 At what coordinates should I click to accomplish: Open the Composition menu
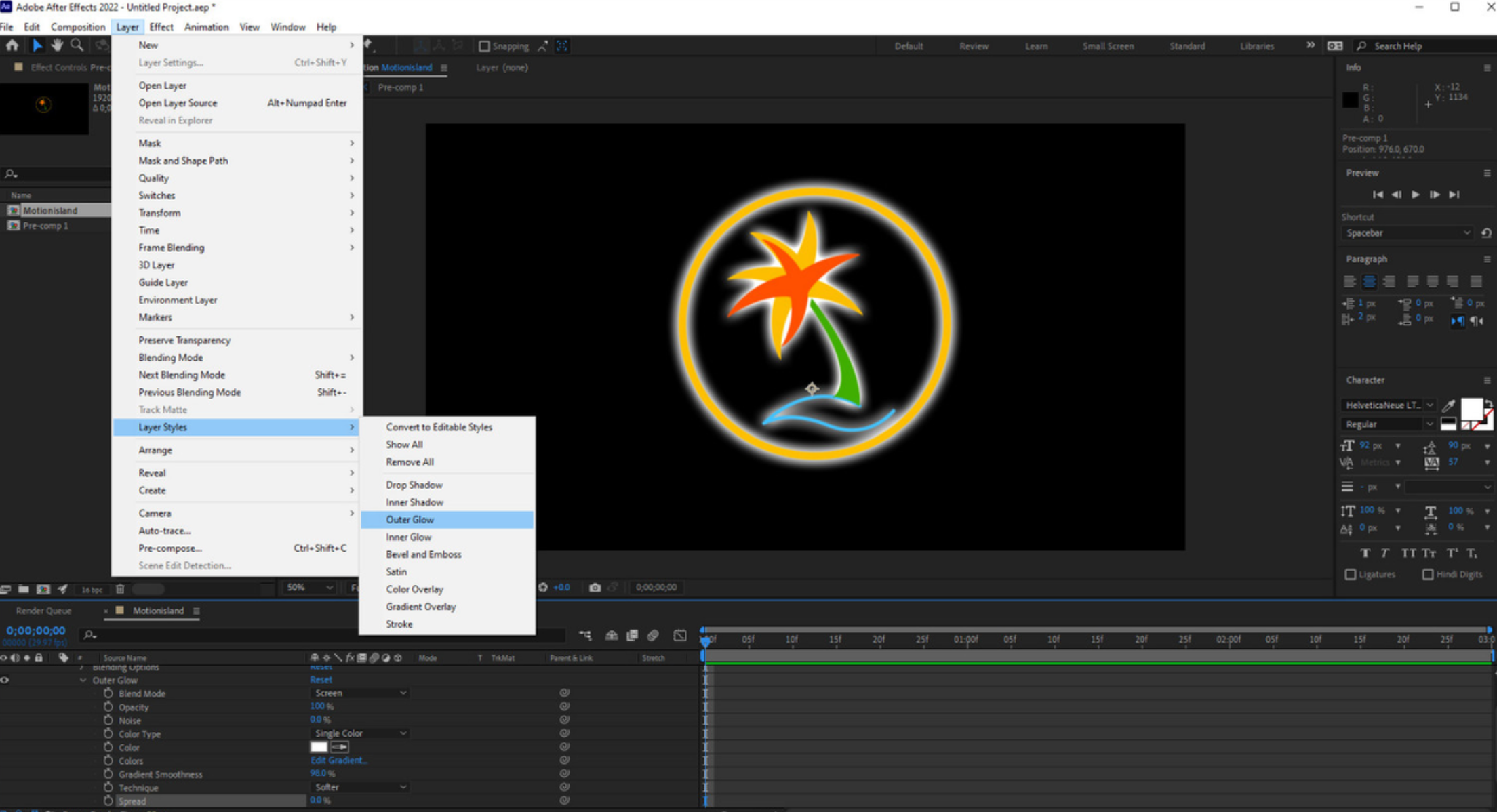[78, 27]
